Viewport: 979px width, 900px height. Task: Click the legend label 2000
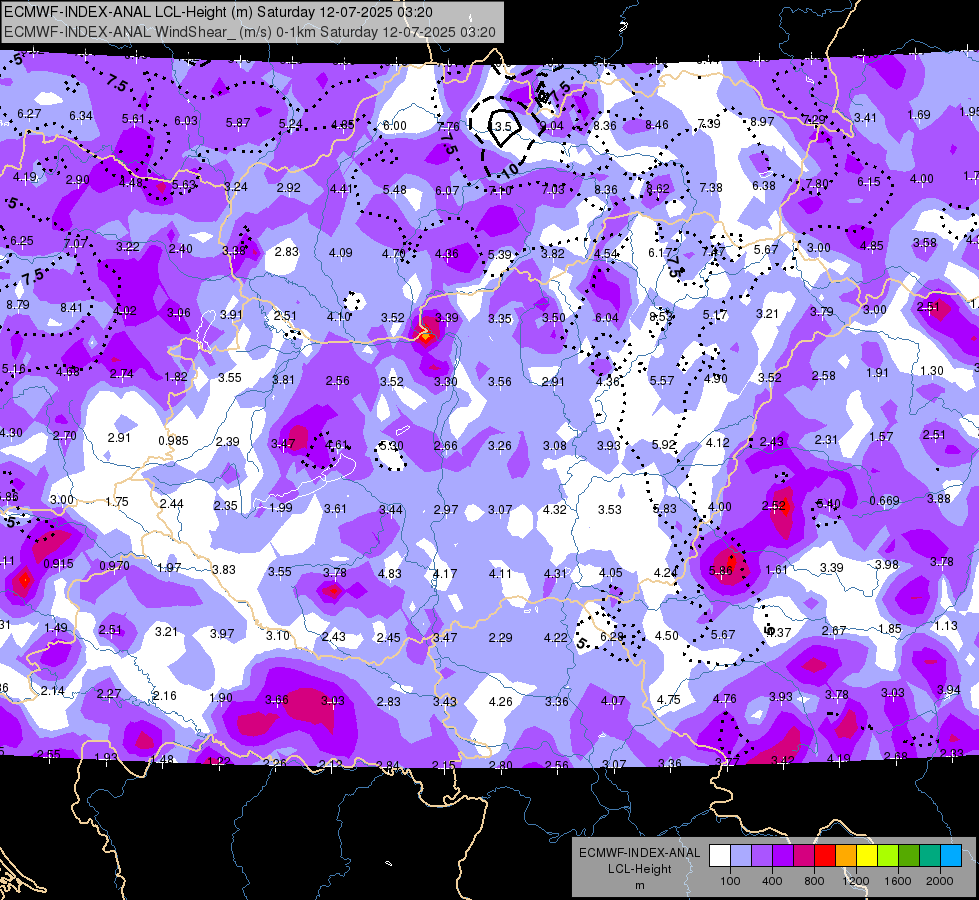coord(940,881)
